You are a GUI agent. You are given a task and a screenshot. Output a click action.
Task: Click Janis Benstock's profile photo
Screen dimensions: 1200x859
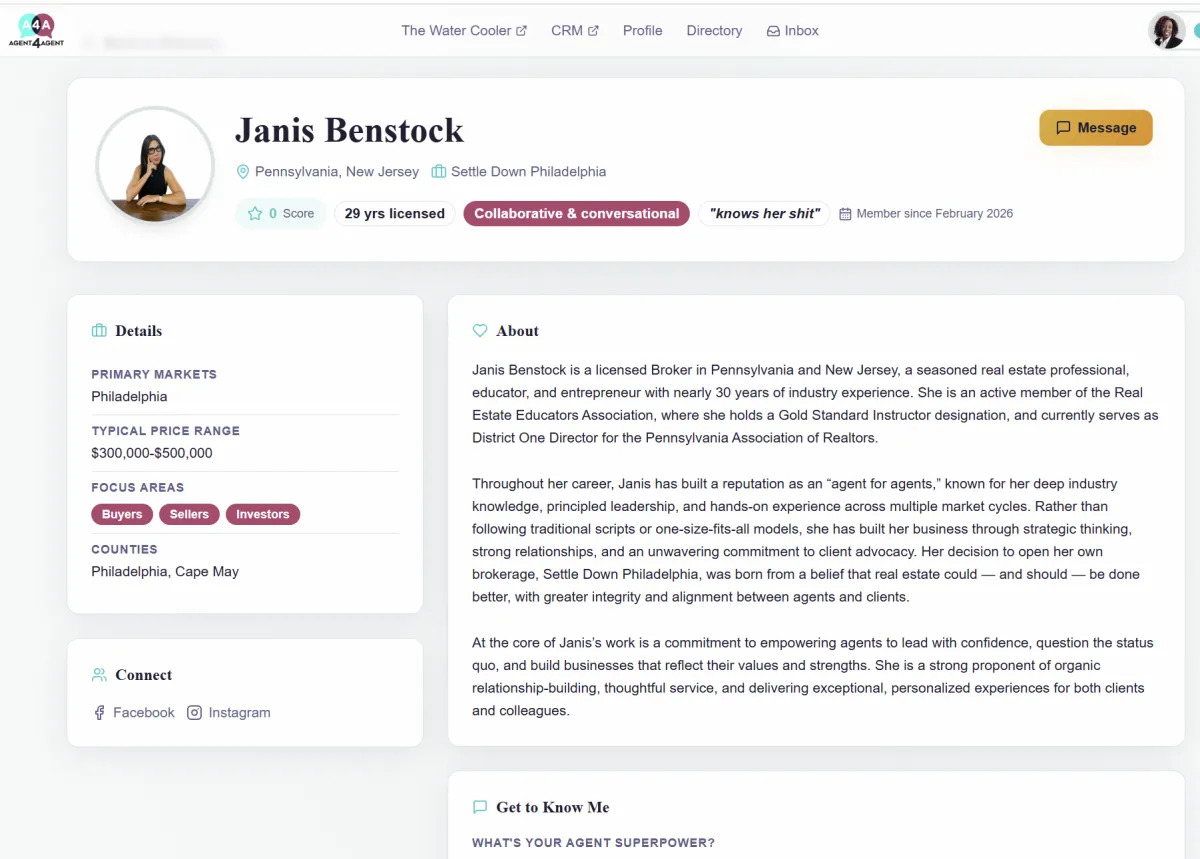point(155,164)
